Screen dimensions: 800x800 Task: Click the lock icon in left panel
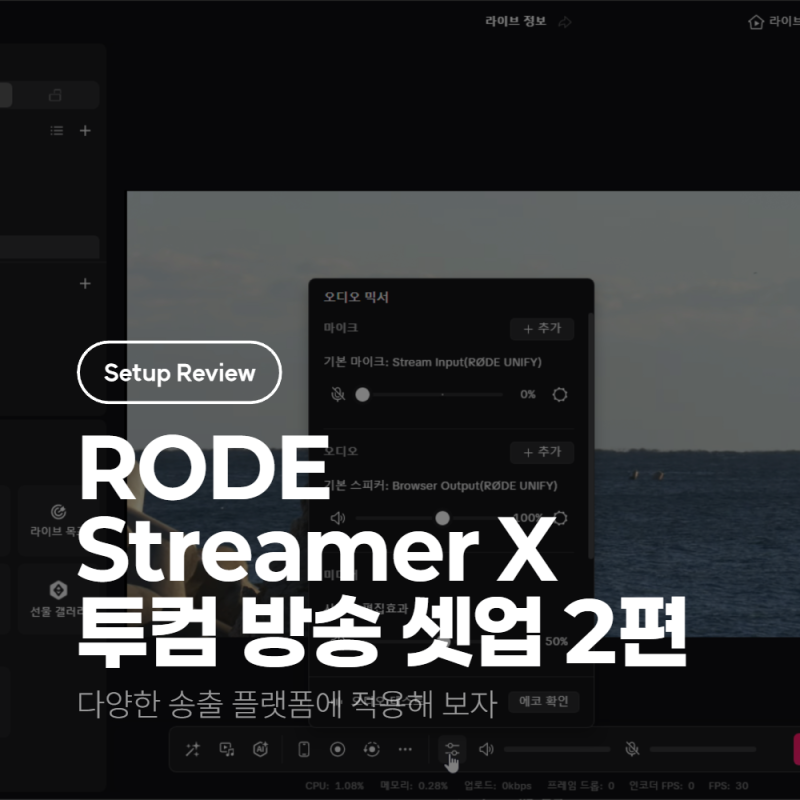(x=55, y=95)
